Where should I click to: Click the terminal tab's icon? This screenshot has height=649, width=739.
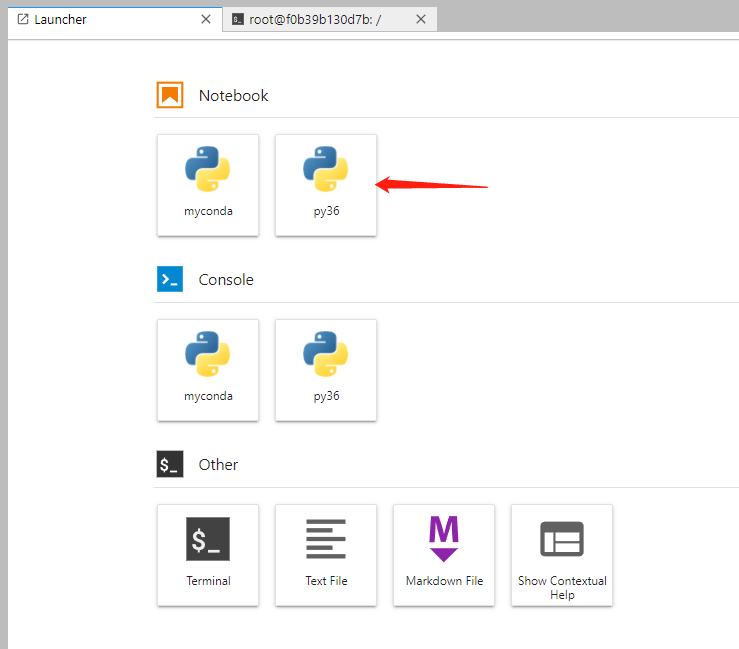click(x=238, y=19)
